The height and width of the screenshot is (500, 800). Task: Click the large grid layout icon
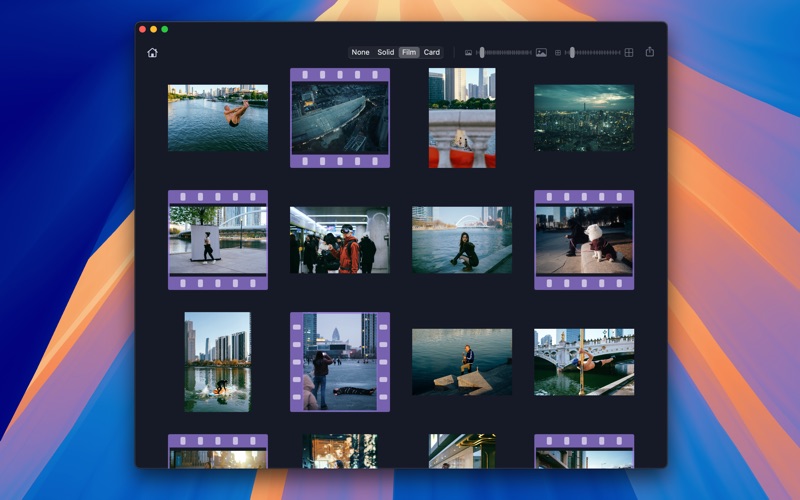click(x=629, y=53)
